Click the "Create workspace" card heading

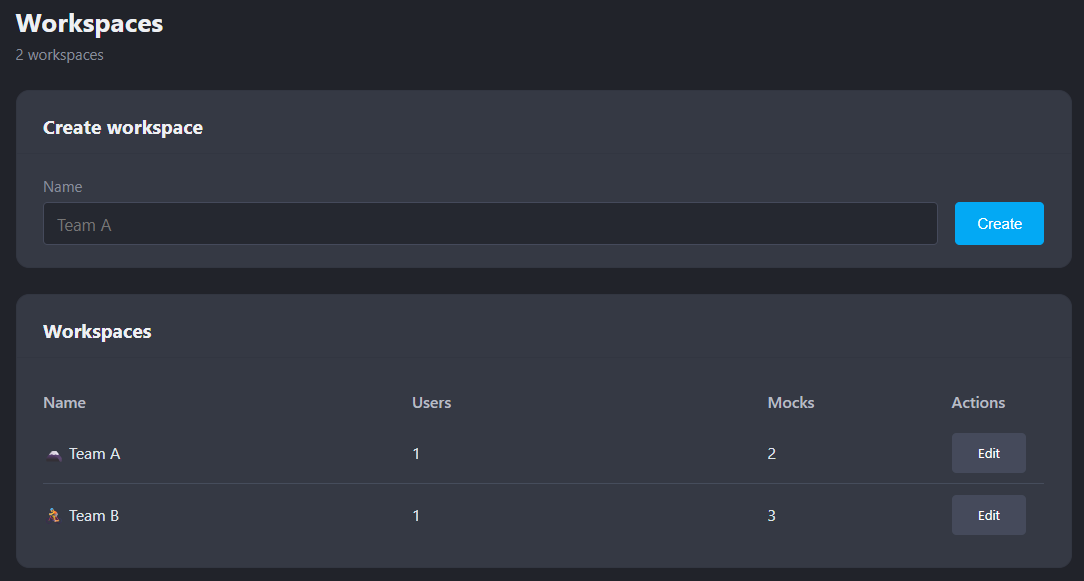pos(123,128)
